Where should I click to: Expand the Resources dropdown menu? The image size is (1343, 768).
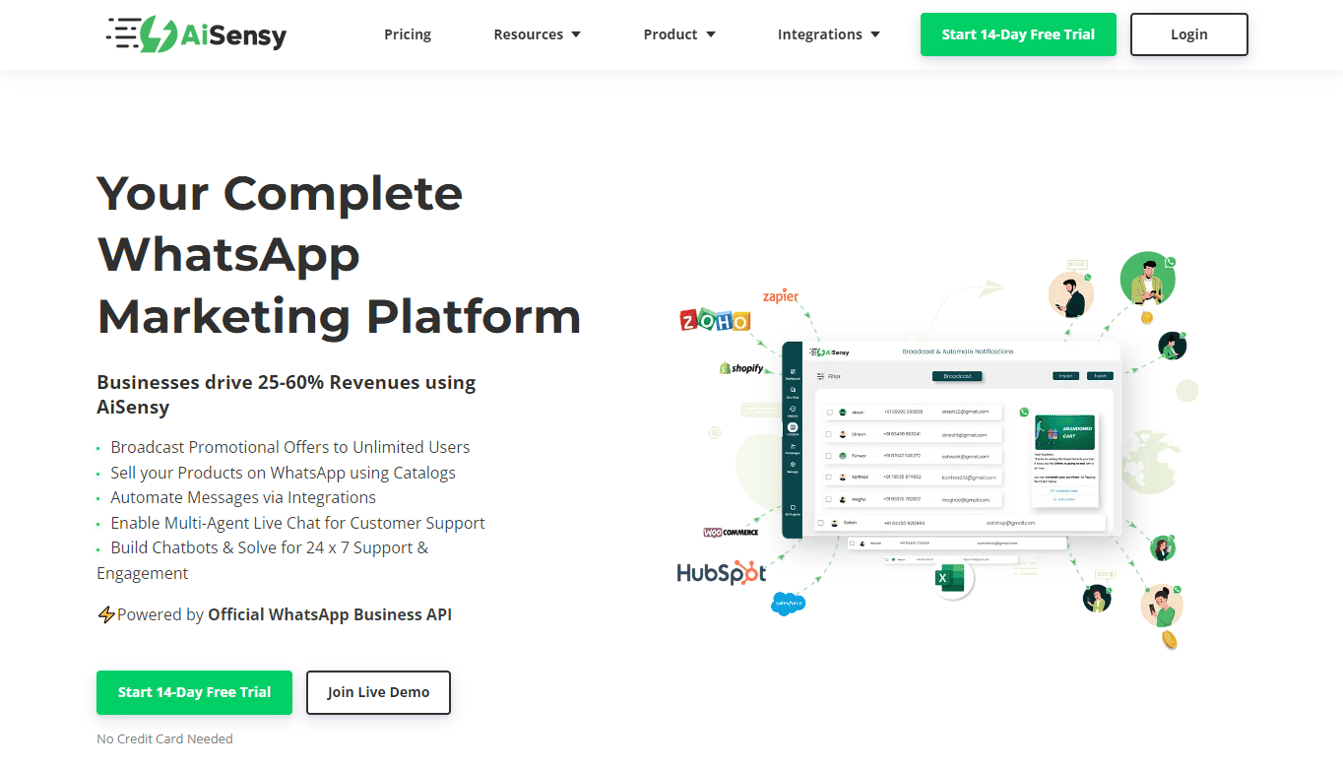[x=537, y=34]
